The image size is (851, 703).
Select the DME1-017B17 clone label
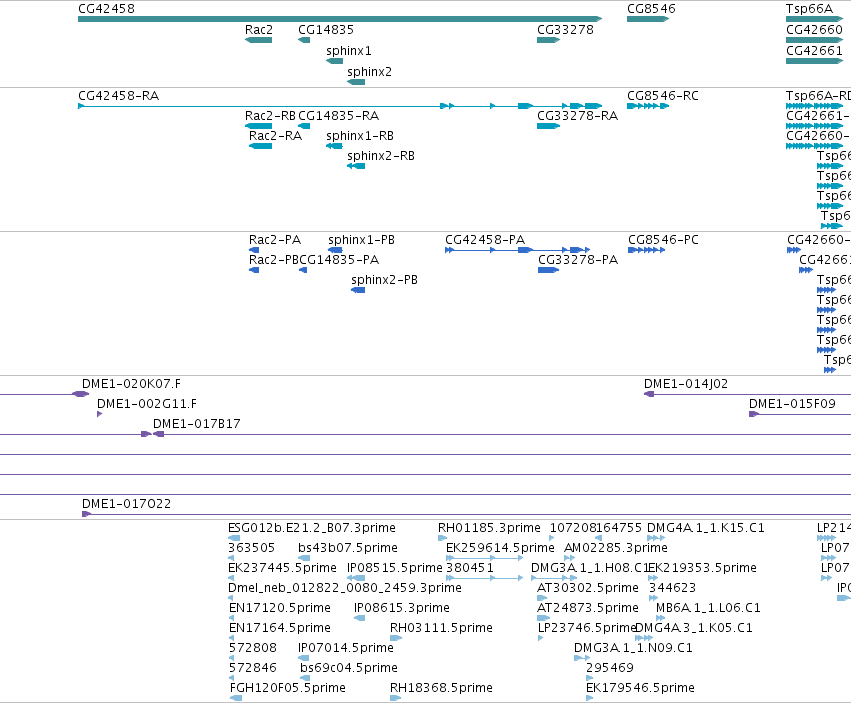tap(196, 424)
